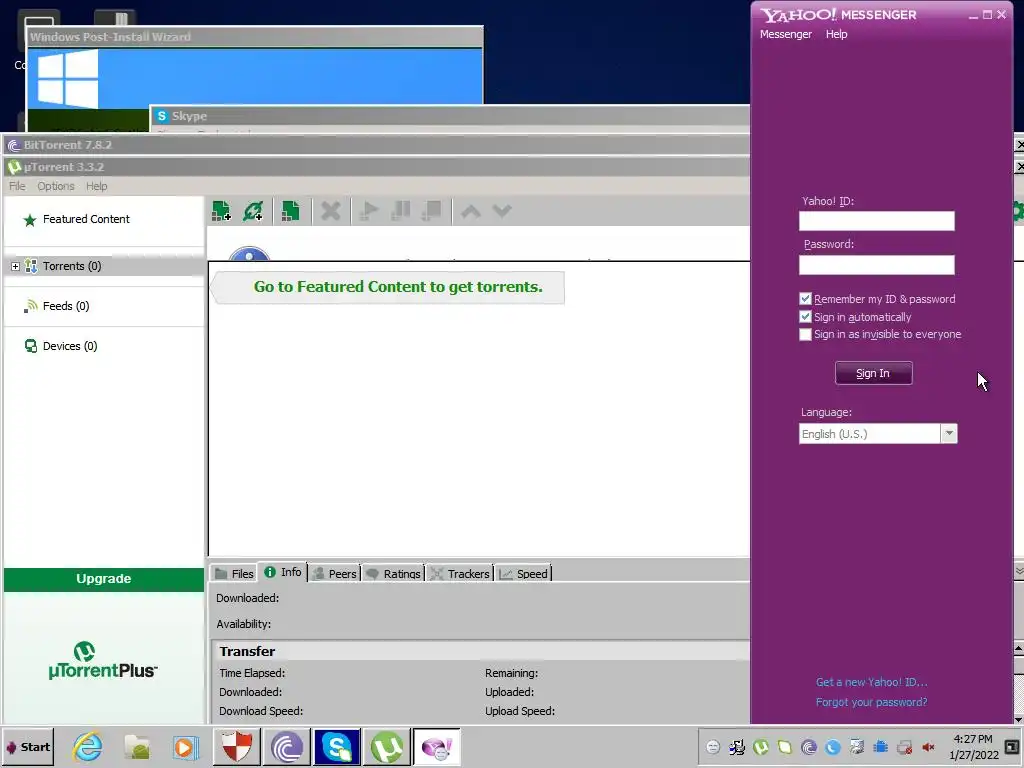Click the Pause torrent toolbar icon
Image resolution: width=1024 pixels, height=768 pixels.
coord(400,211)
